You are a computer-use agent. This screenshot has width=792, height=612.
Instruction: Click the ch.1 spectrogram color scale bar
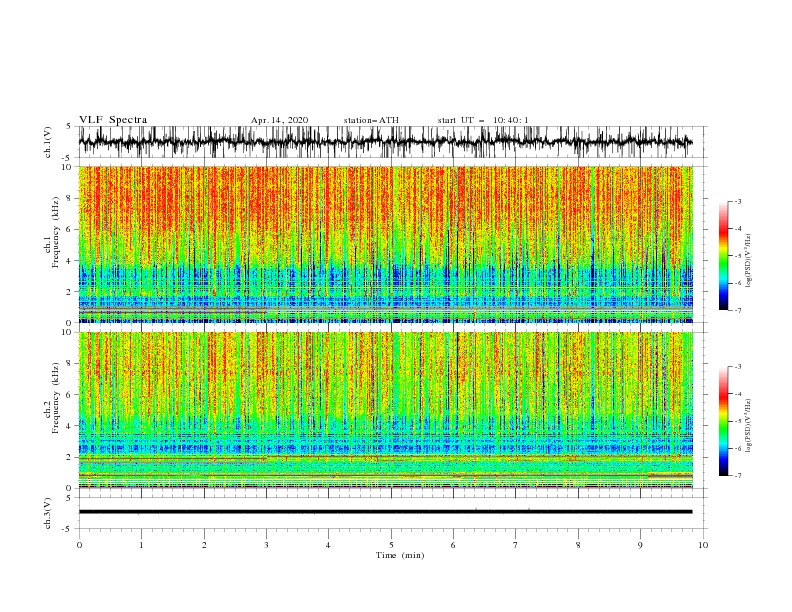(723, 256)
